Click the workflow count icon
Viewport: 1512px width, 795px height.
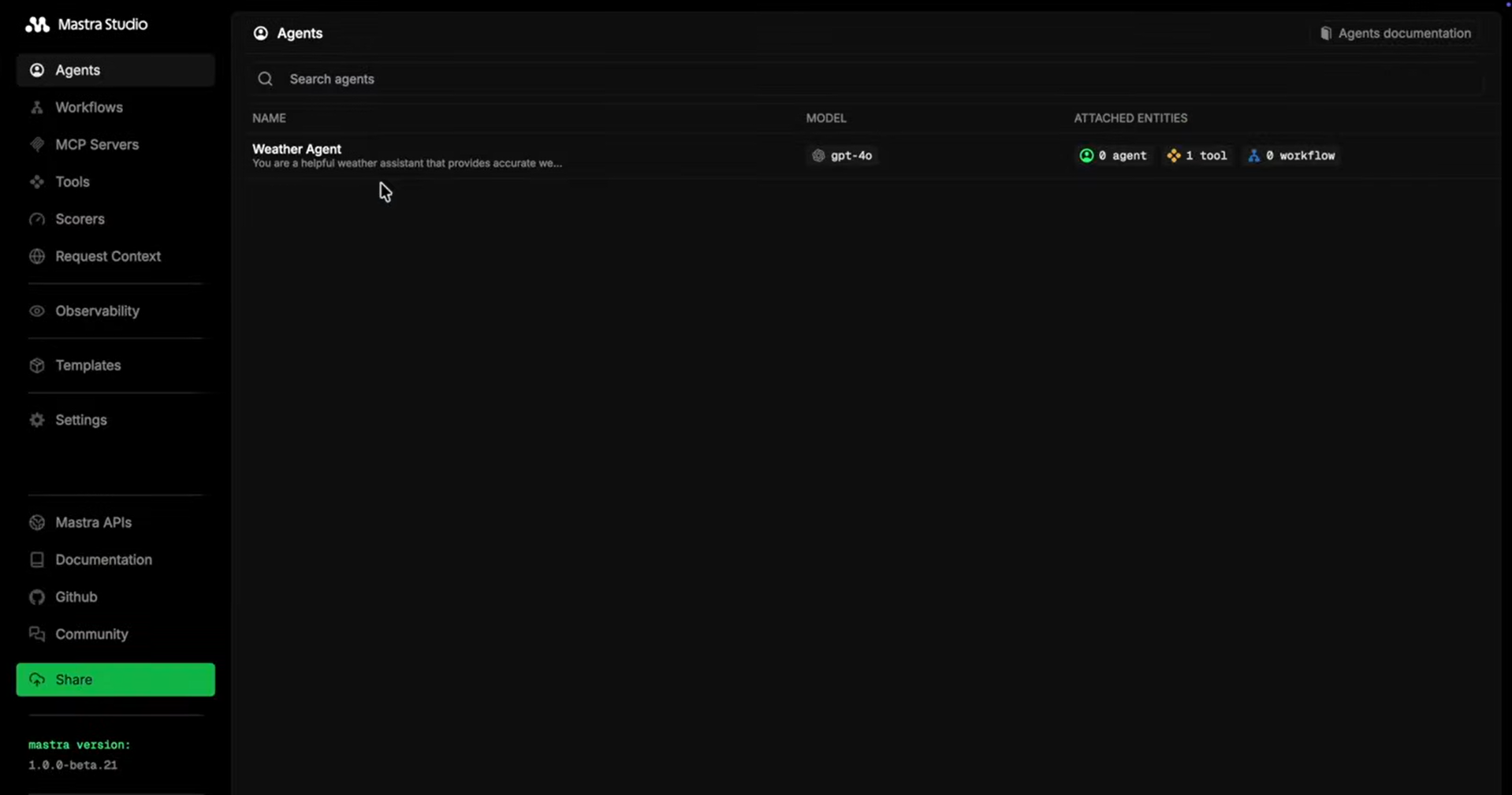pyautogui.click(x=1254, y=155)
